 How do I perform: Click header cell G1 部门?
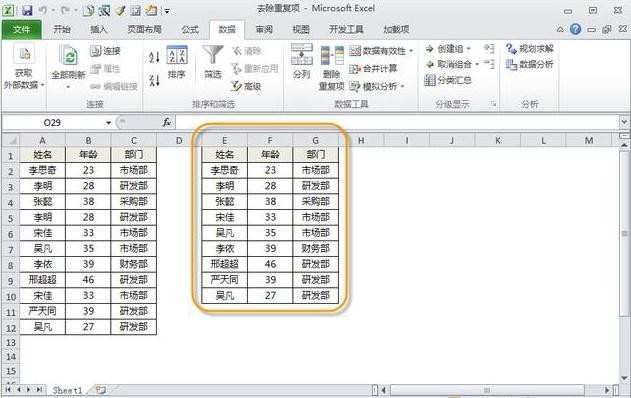[316, 155]
